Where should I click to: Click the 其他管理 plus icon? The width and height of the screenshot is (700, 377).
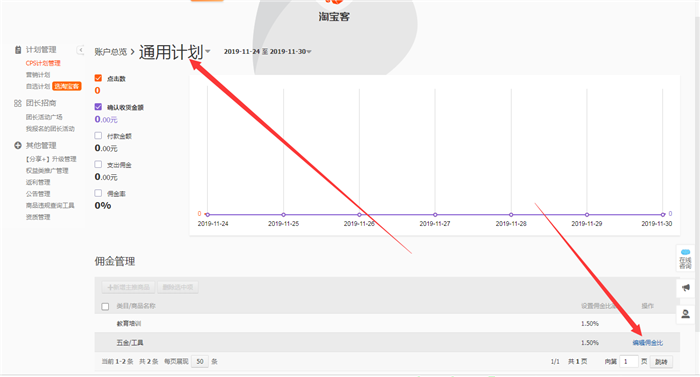click(18, 145)
